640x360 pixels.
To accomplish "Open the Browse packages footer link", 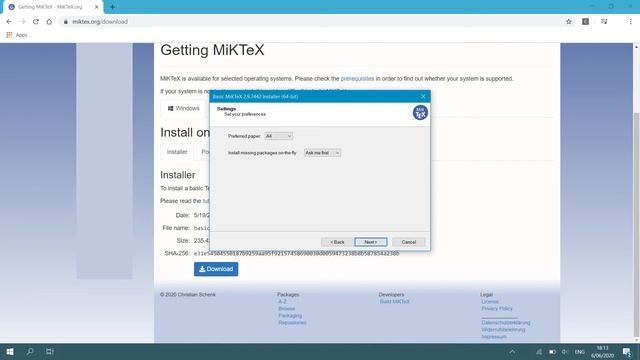I will pyautogui.click(x=287, y=309).
